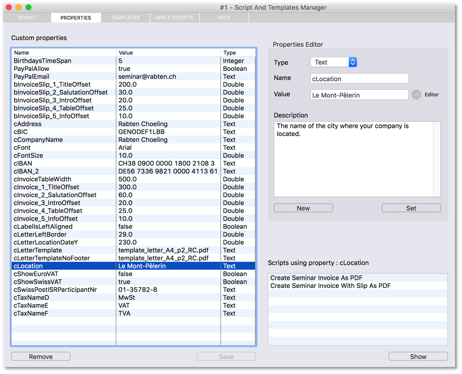
Task: Sort by the Value column header
Action: [168, 53]
